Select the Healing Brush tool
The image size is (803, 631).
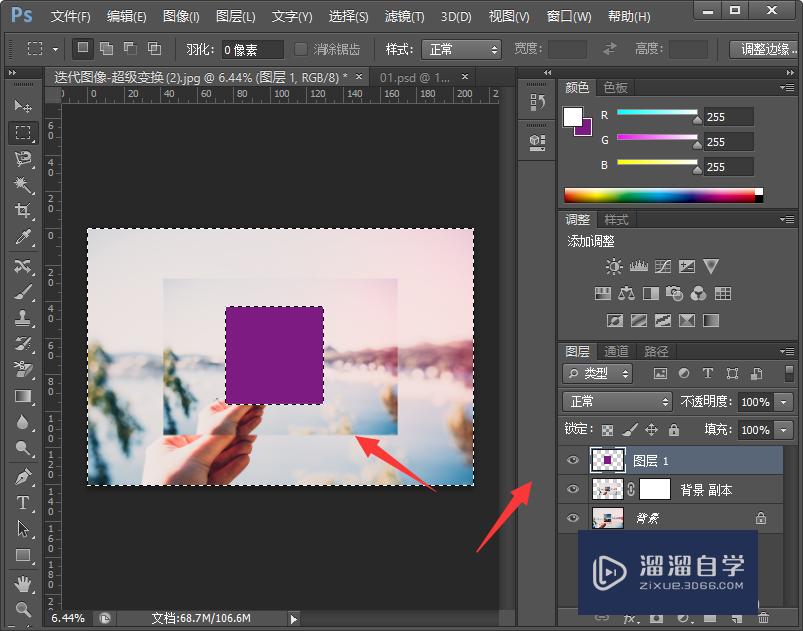23,266
